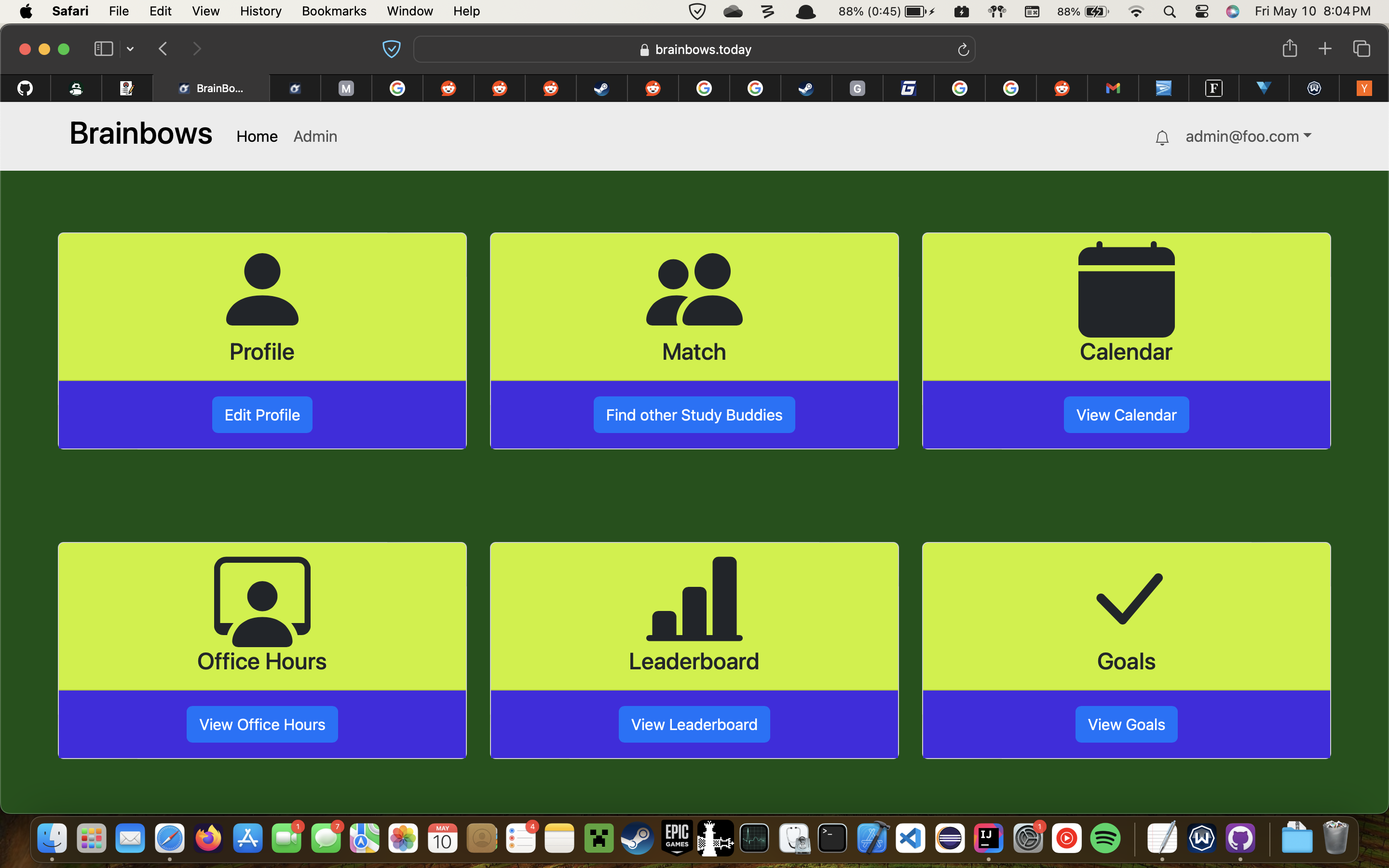
Task: Click Safari's Share icon
Action: (x=1289, y=49)
